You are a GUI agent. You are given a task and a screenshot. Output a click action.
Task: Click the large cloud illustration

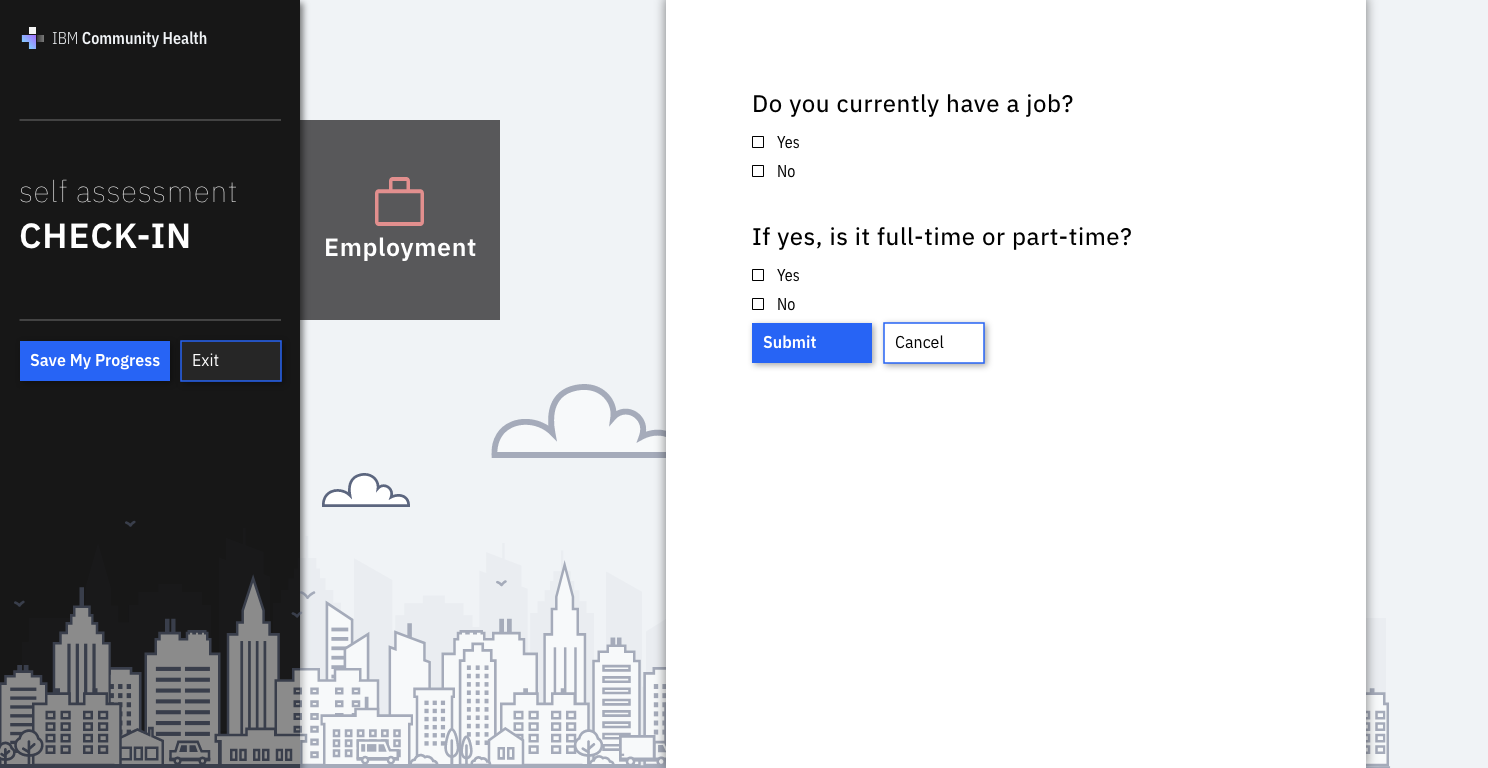click(x=580, y=425)
